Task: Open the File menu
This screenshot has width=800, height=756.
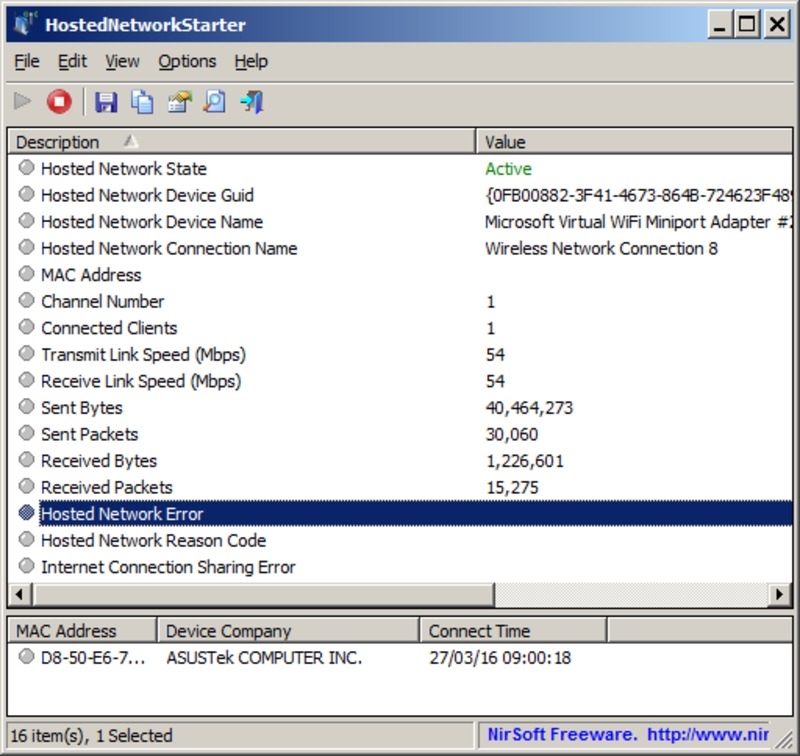Action: (x=27, y=61)
